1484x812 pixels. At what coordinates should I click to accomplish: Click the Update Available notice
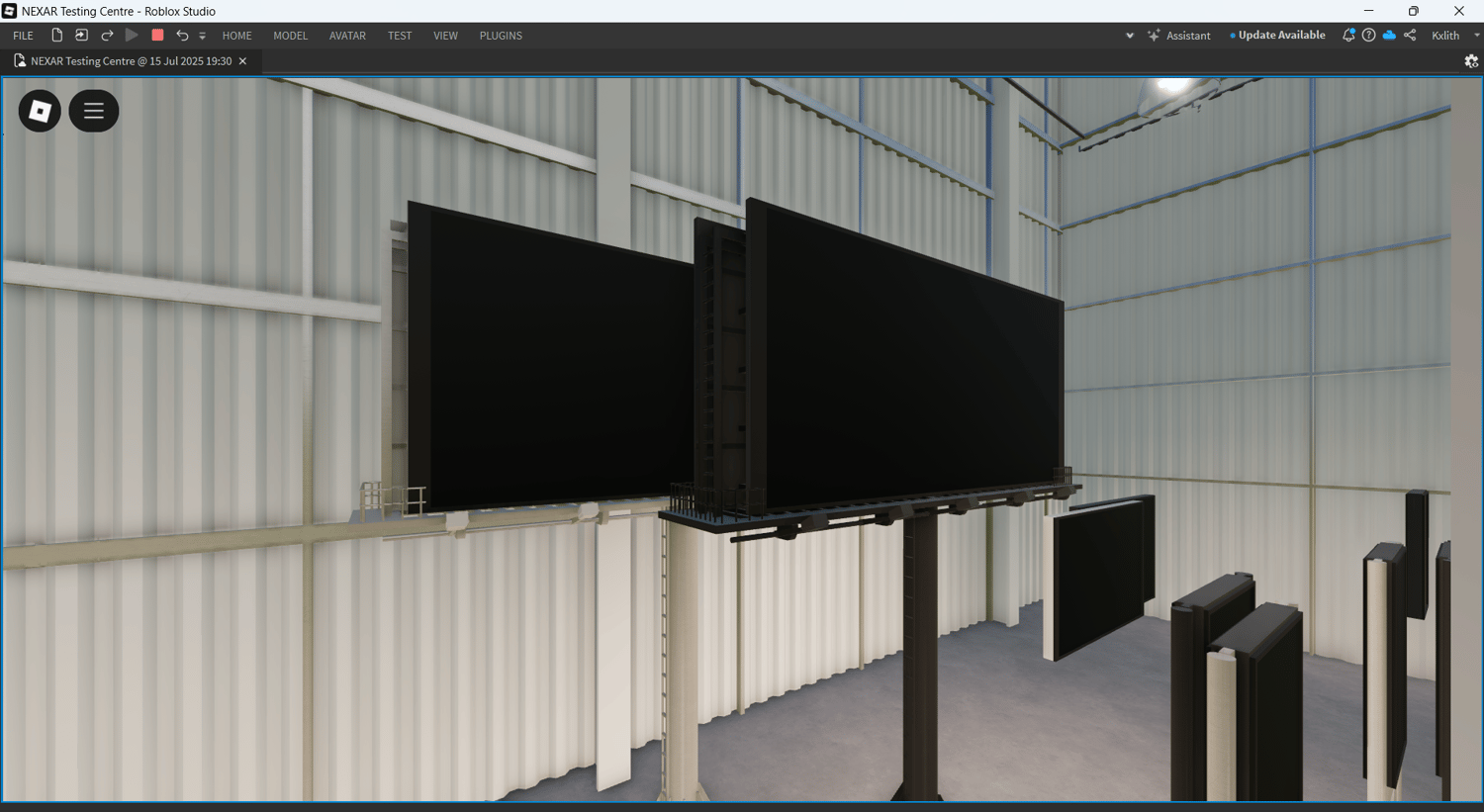point(1277,36)
